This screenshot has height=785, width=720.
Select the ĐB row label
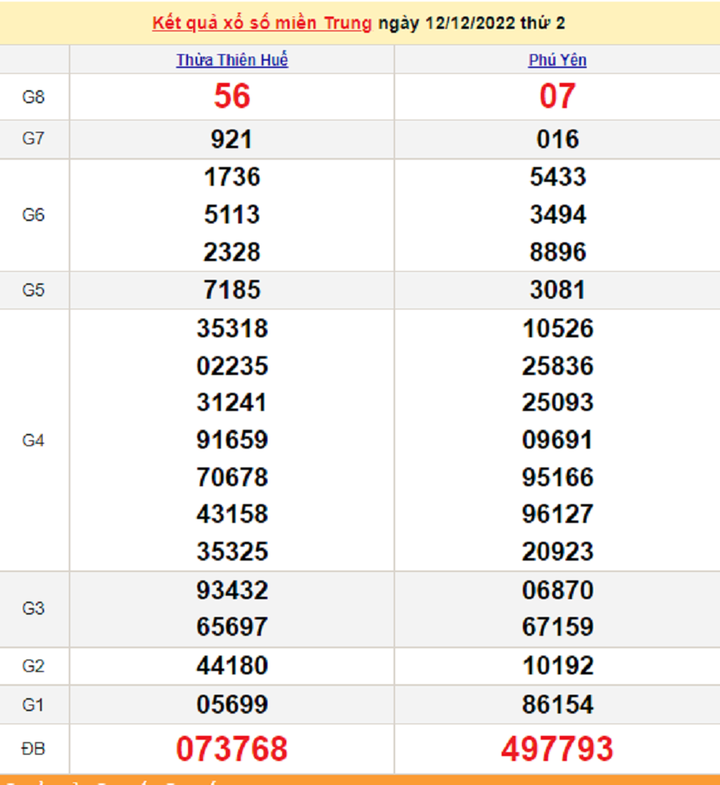[34, 748]
